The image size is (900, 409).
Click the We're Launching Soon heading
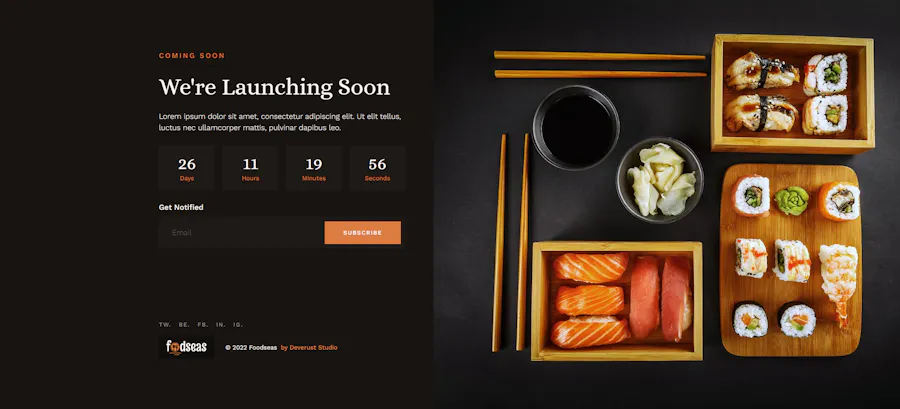tap(274, 88)
